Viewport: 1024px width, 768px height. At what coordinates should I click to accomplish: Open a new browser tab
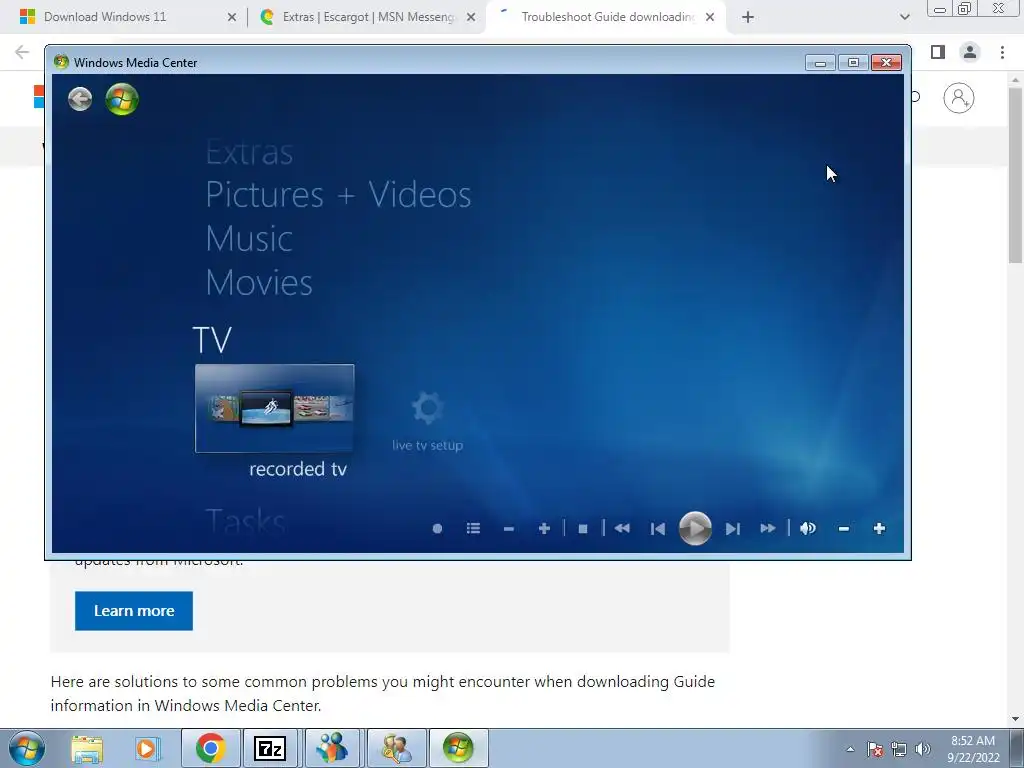748,18
